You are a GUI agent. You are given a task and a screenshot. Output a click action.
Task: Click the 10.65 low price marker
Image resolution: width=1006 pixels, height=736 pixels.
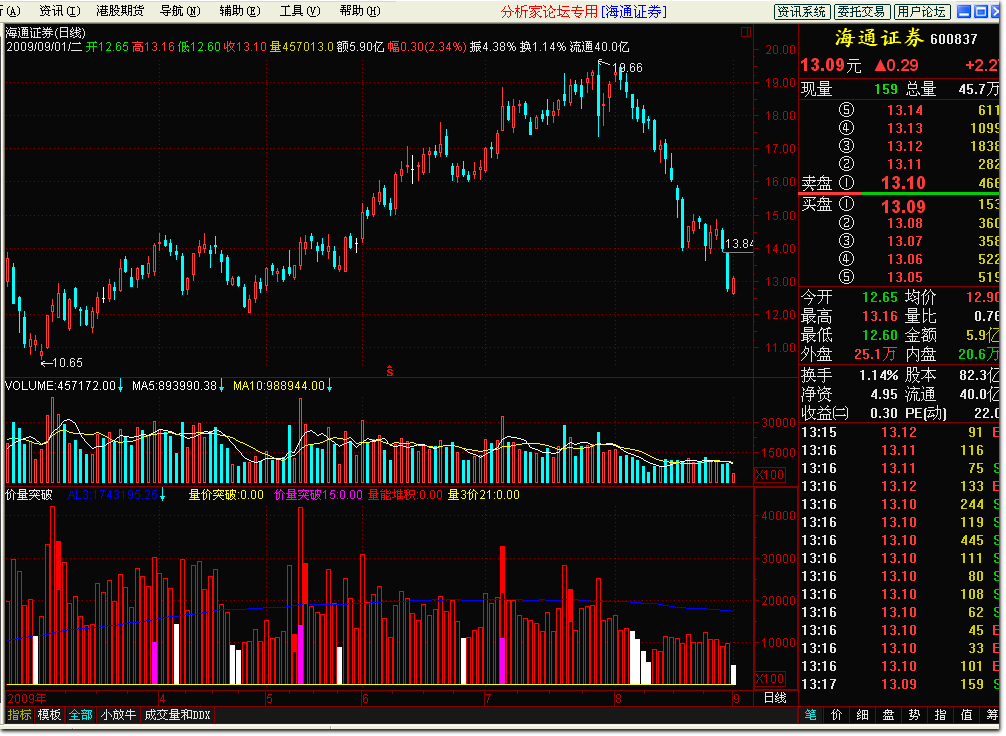point(67,363)
